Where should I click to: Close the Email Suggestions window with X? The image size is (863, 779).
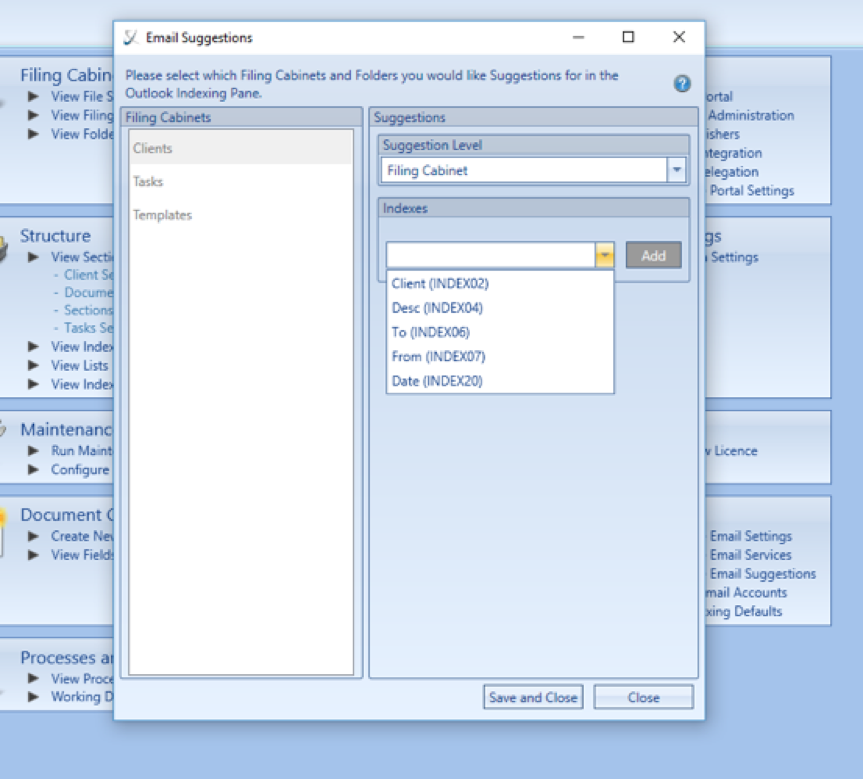click(679, 37)
